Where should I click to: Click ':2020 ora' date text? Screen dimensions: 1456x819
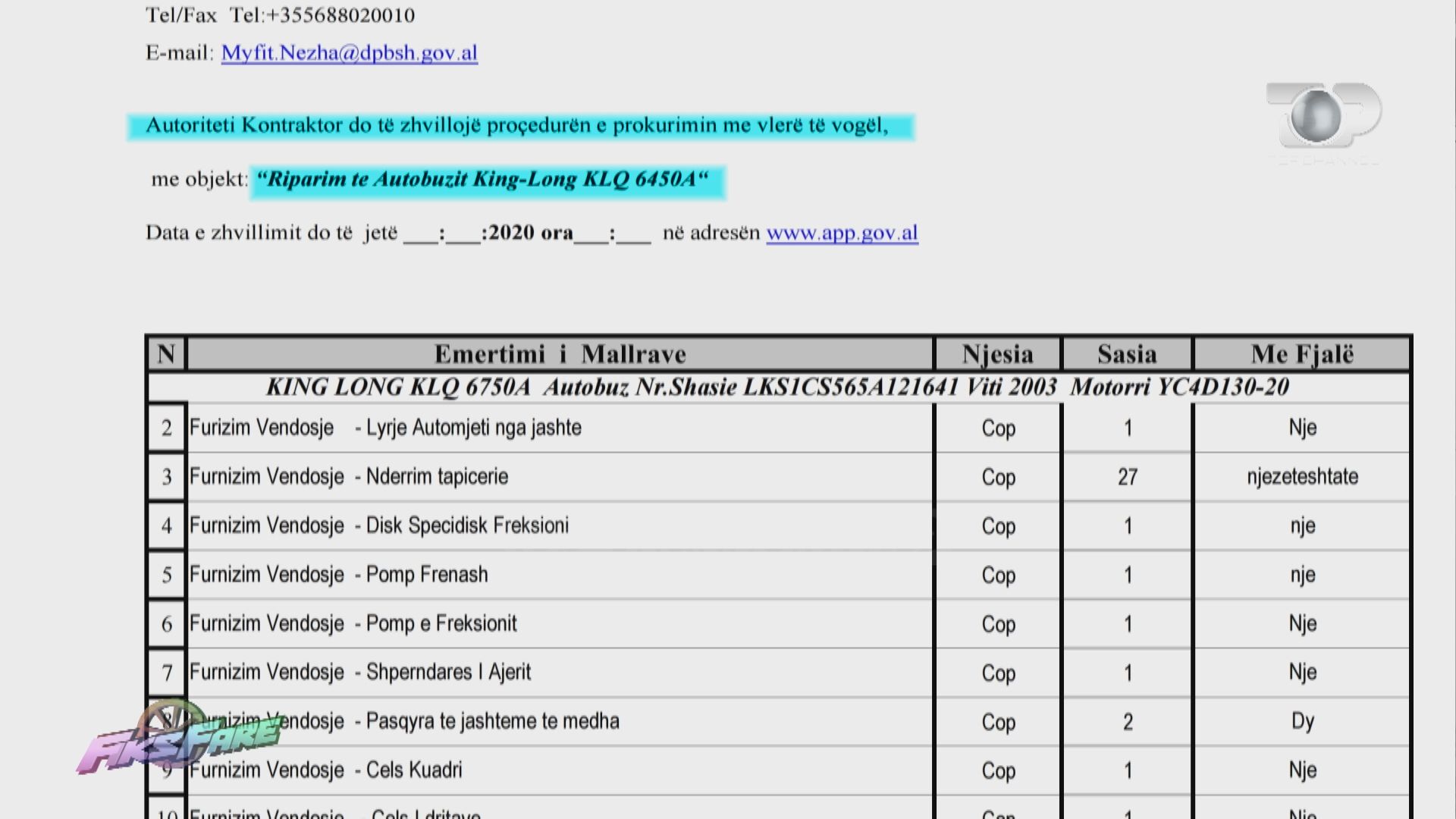point(528,233)
